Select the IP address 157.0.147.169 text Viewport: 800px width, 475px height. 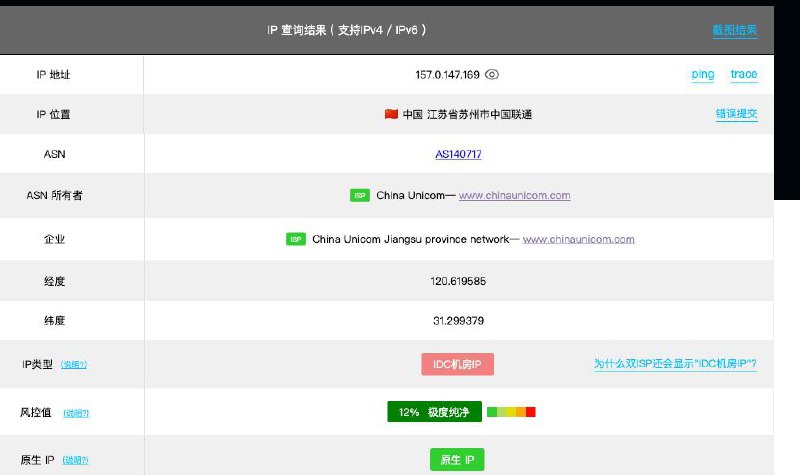coord(447,75)
